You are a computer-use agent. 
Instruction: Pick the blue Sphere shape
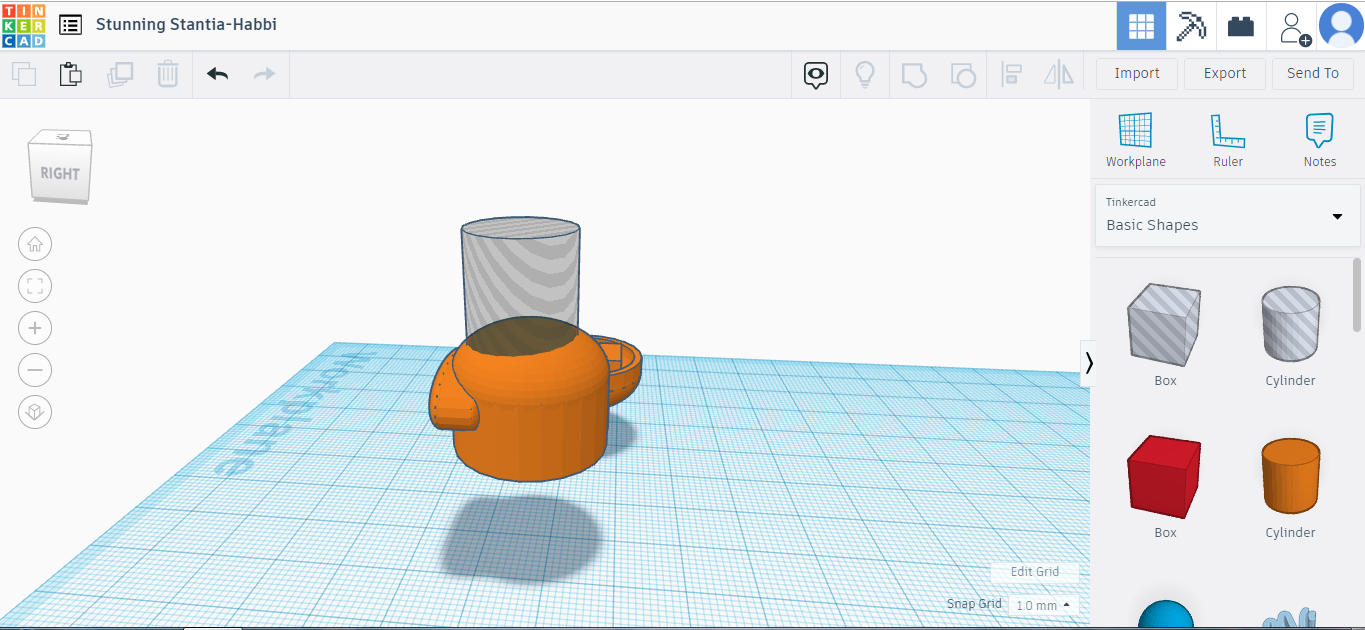coord(1166,614)
